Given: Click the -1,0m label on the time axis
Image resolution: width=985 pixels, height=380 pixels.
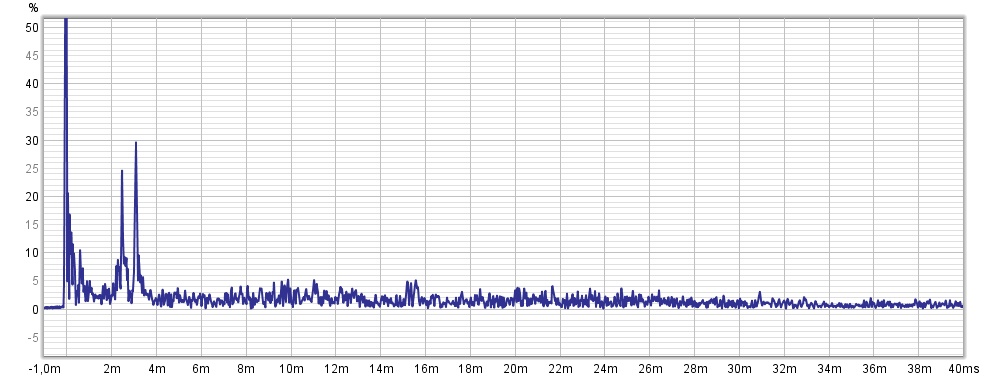Looking at the screenshot, I should [45, 367].
